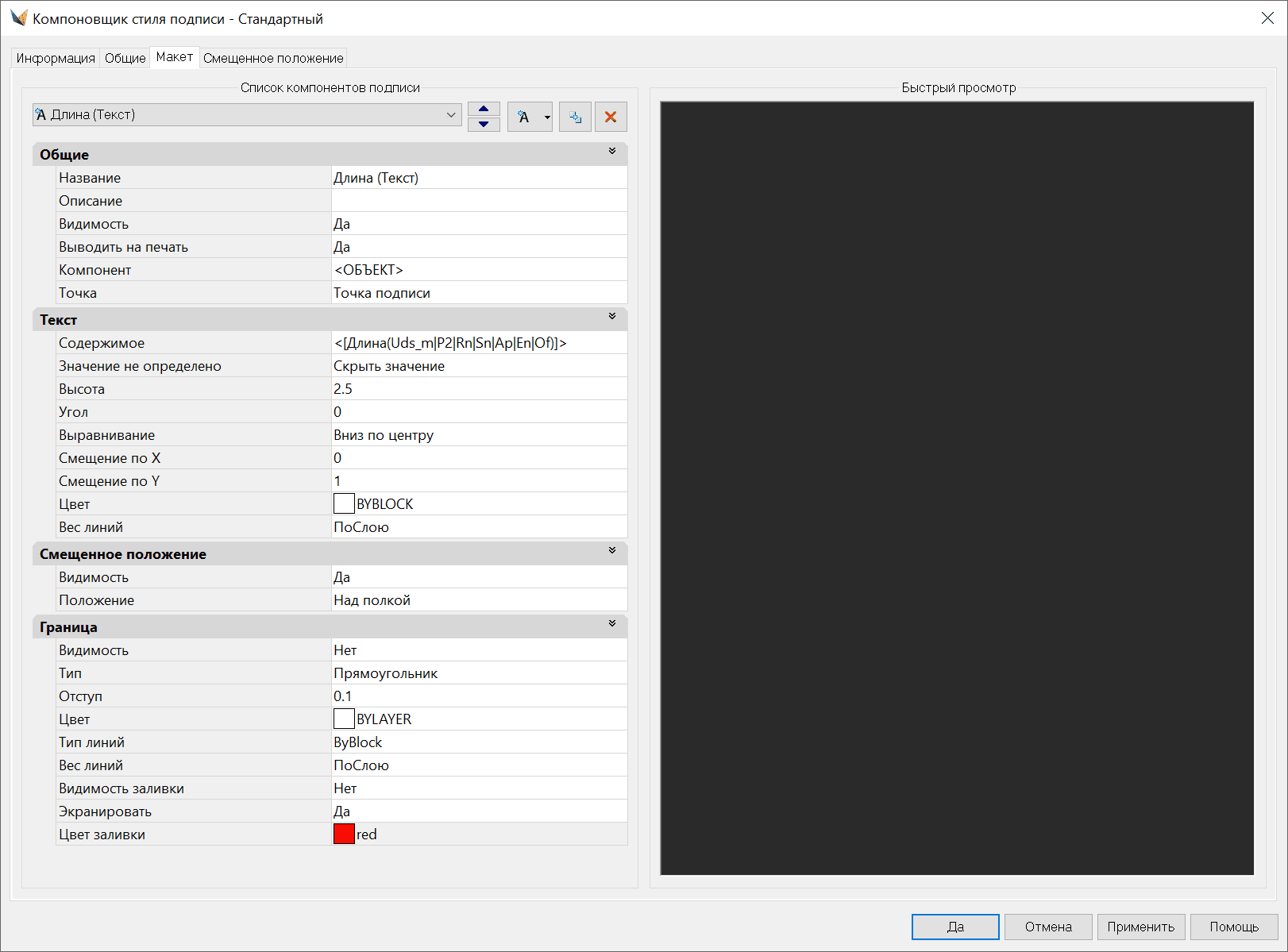Collapse the Текст property section
Image resolution: width=1288 pixels, height=952 pixels.
pos(612,316)
